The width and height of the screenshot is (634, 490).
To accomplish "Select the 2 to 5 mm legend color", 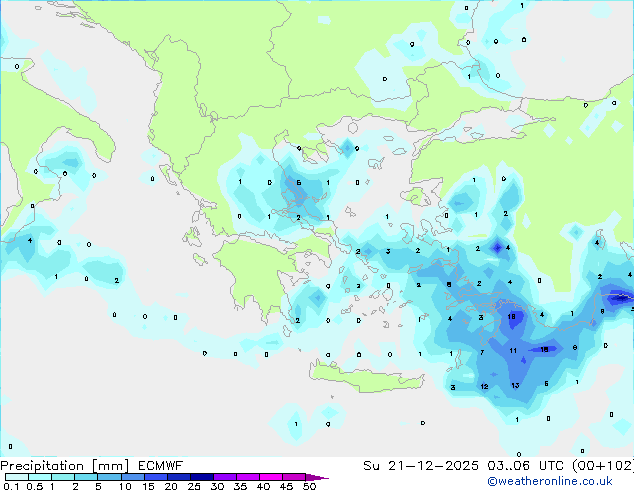I will click(x=86, y=477).
